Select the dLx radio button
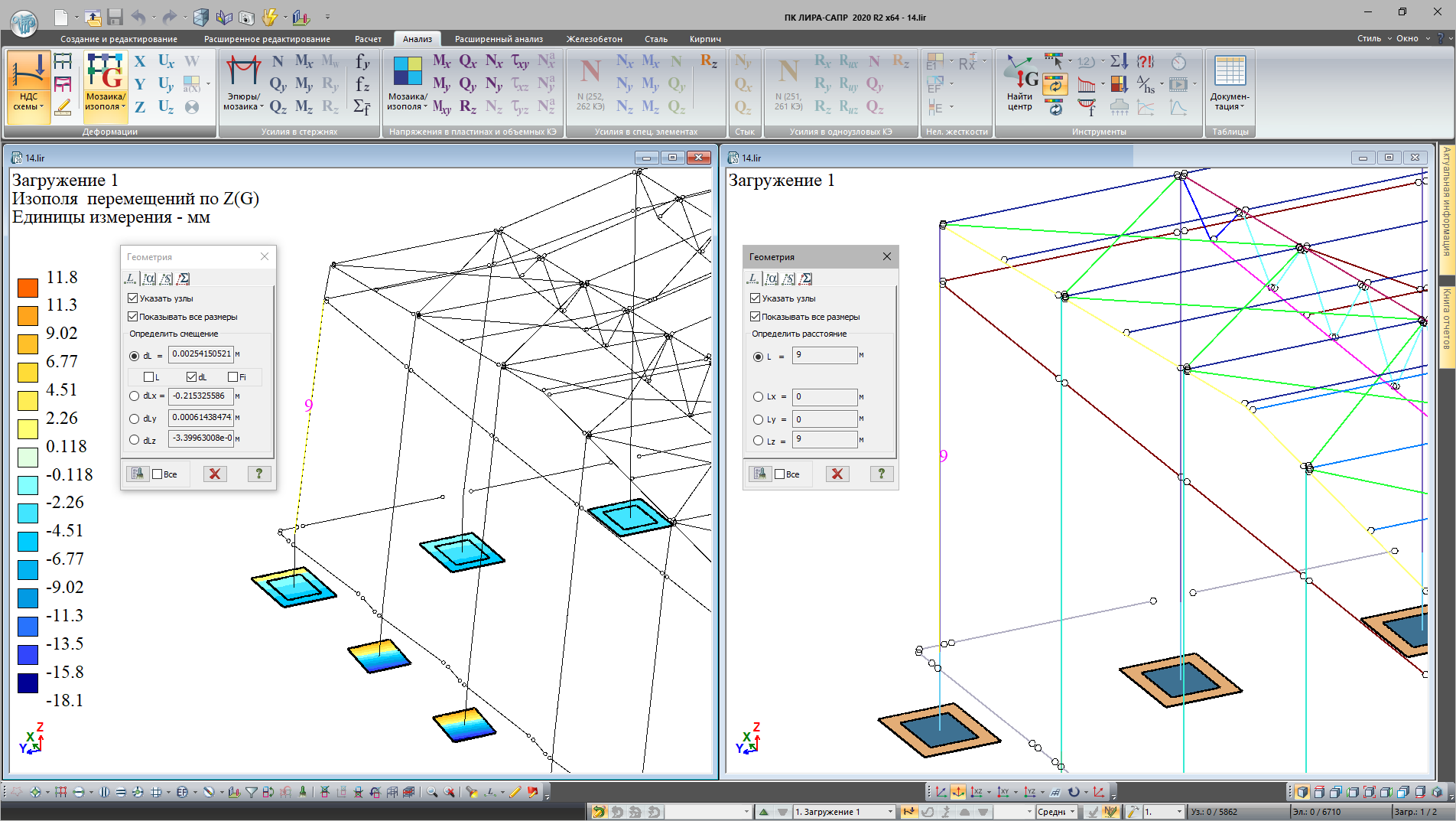Viewport: 1456px width, 821px height. (135, 396)
